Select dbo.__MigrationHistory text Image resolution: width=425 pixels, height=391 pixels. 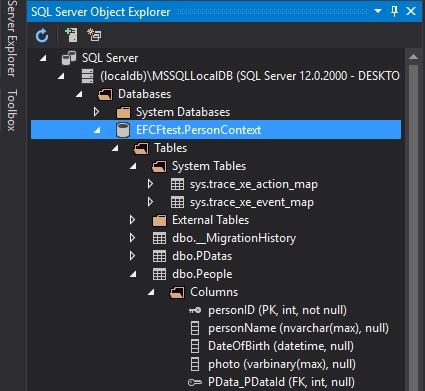(234, 238)
